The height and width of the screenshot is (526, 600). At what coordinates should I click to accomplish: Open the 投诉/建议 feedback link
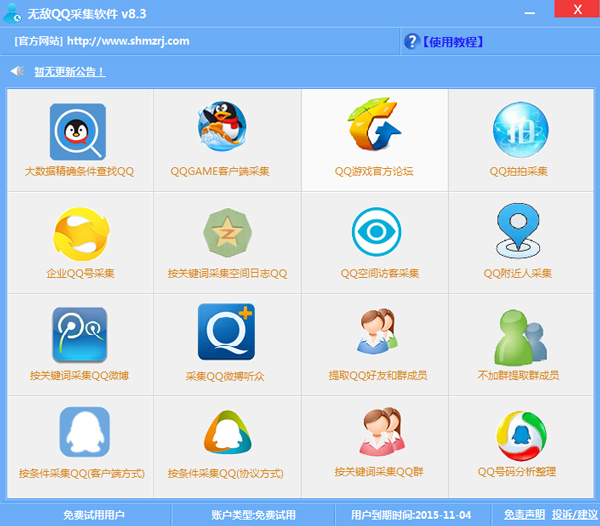(574, 515)
